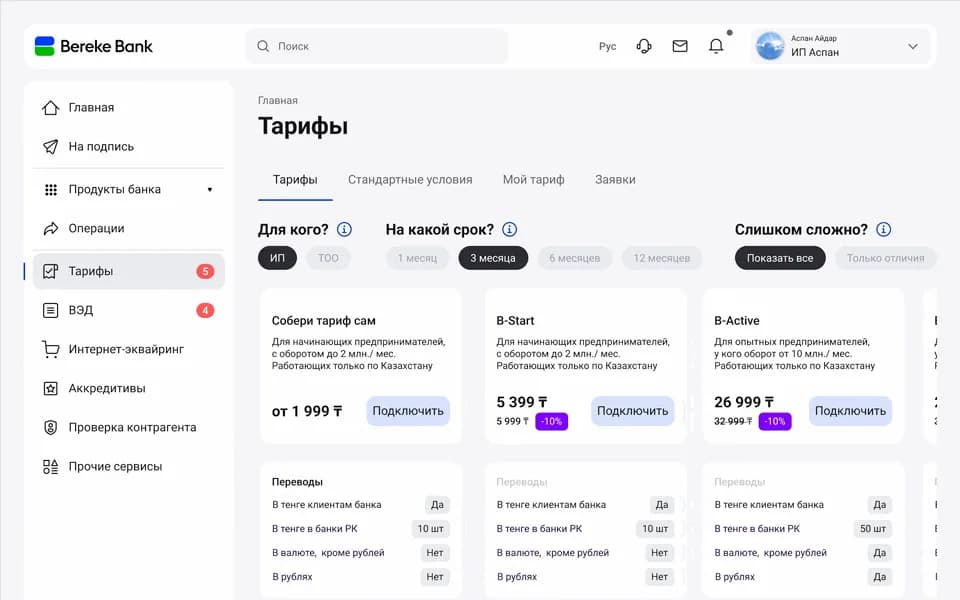Open the mail envelope icon
960x600 pixels.
click(680, 46)
